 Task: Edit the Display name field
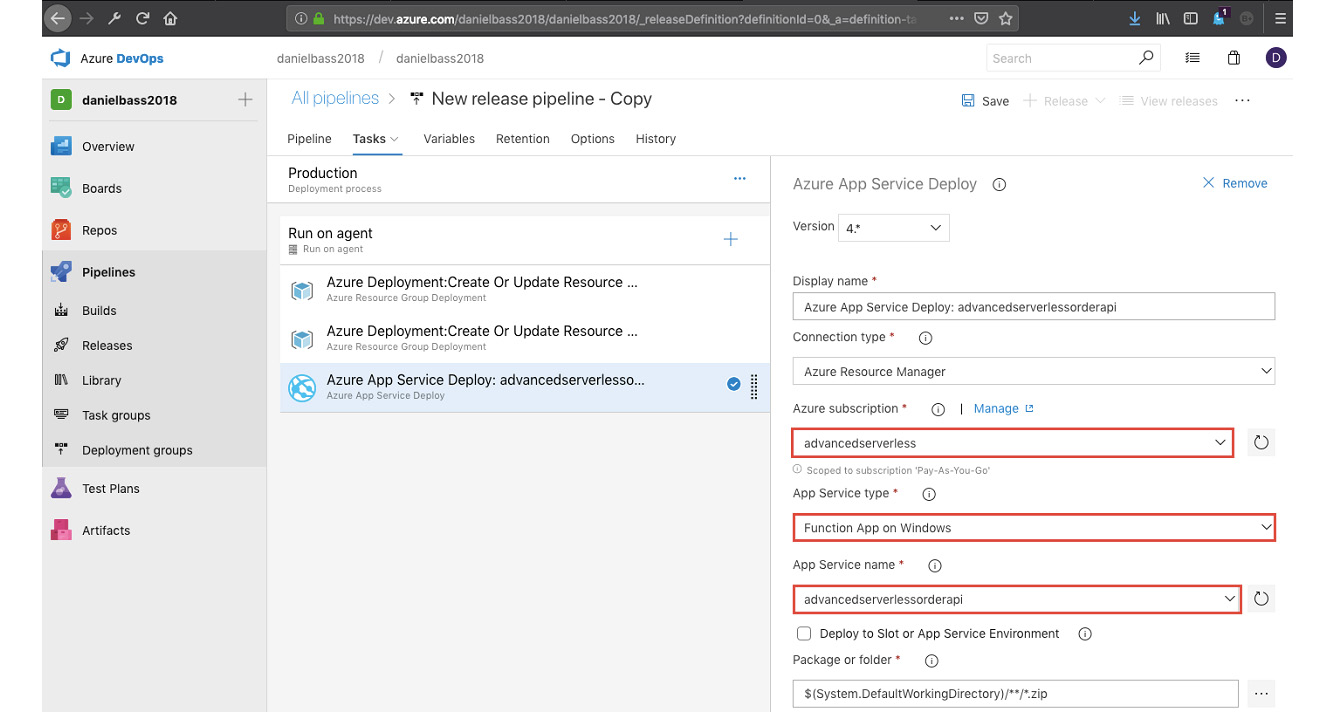click(x=1034, y=306)
